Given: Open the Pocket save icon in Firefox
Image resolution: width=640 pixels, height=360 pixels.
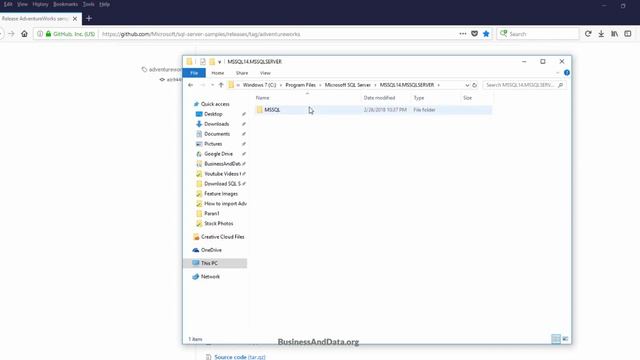Looking at the screenshot, I should (x=474, y=34).
